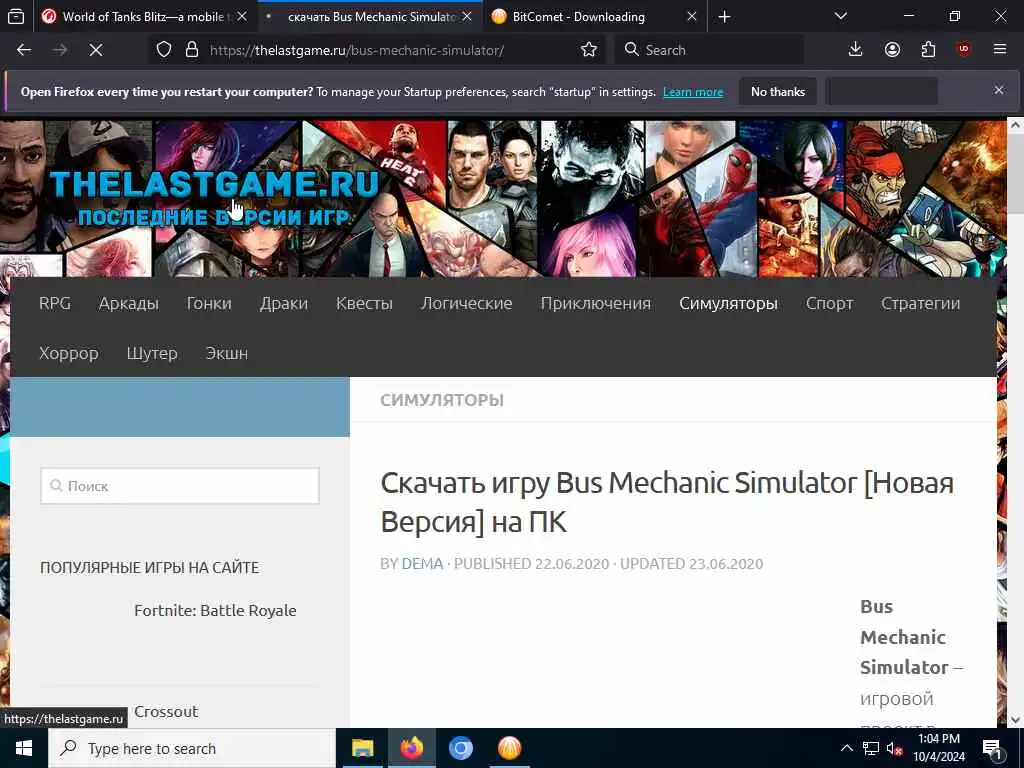Open the Action Center notifications icon
The height and width of the screenshot is (768, 1024).
click(993, 748)
